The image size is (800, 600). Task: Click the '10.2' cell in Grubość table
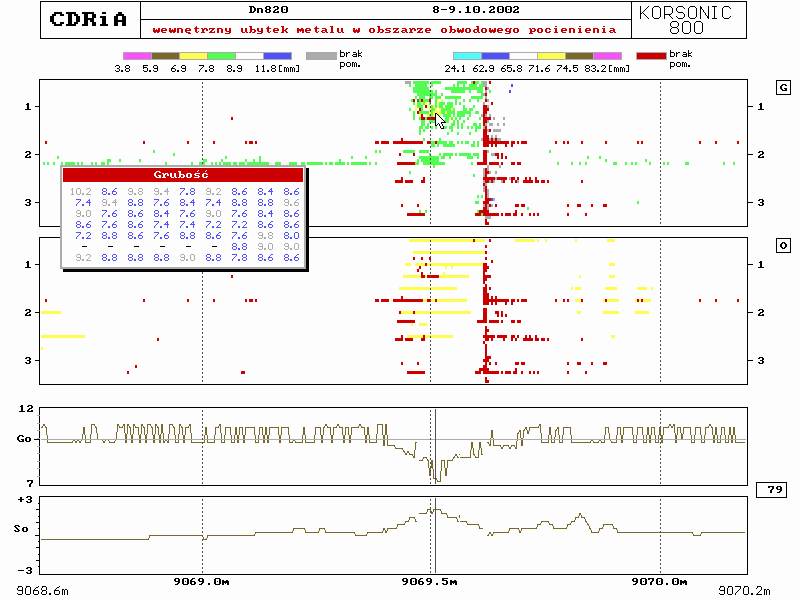point(81,192)
